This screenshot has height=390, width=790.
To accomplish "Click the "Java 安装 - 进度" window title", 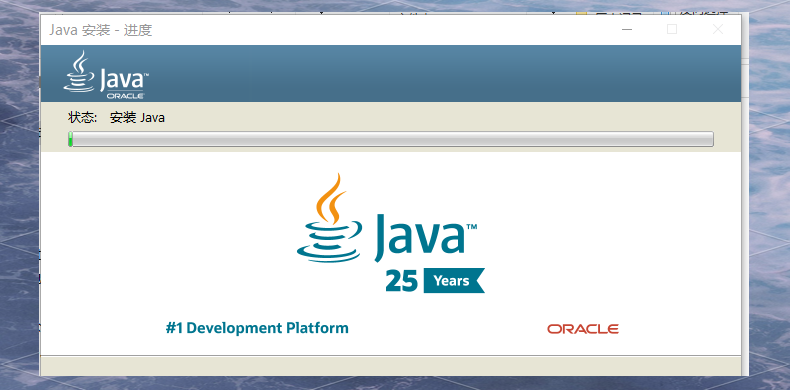I will (101, 30).
